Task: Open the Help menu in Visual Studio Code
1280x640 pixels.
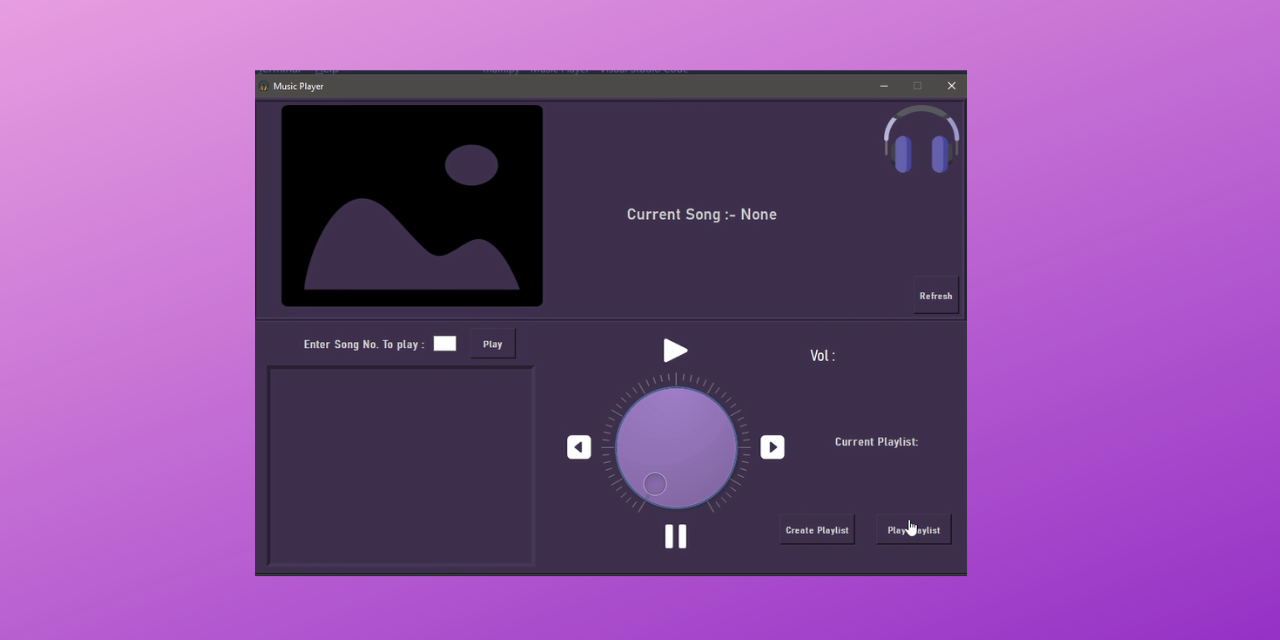Action: 326,69
